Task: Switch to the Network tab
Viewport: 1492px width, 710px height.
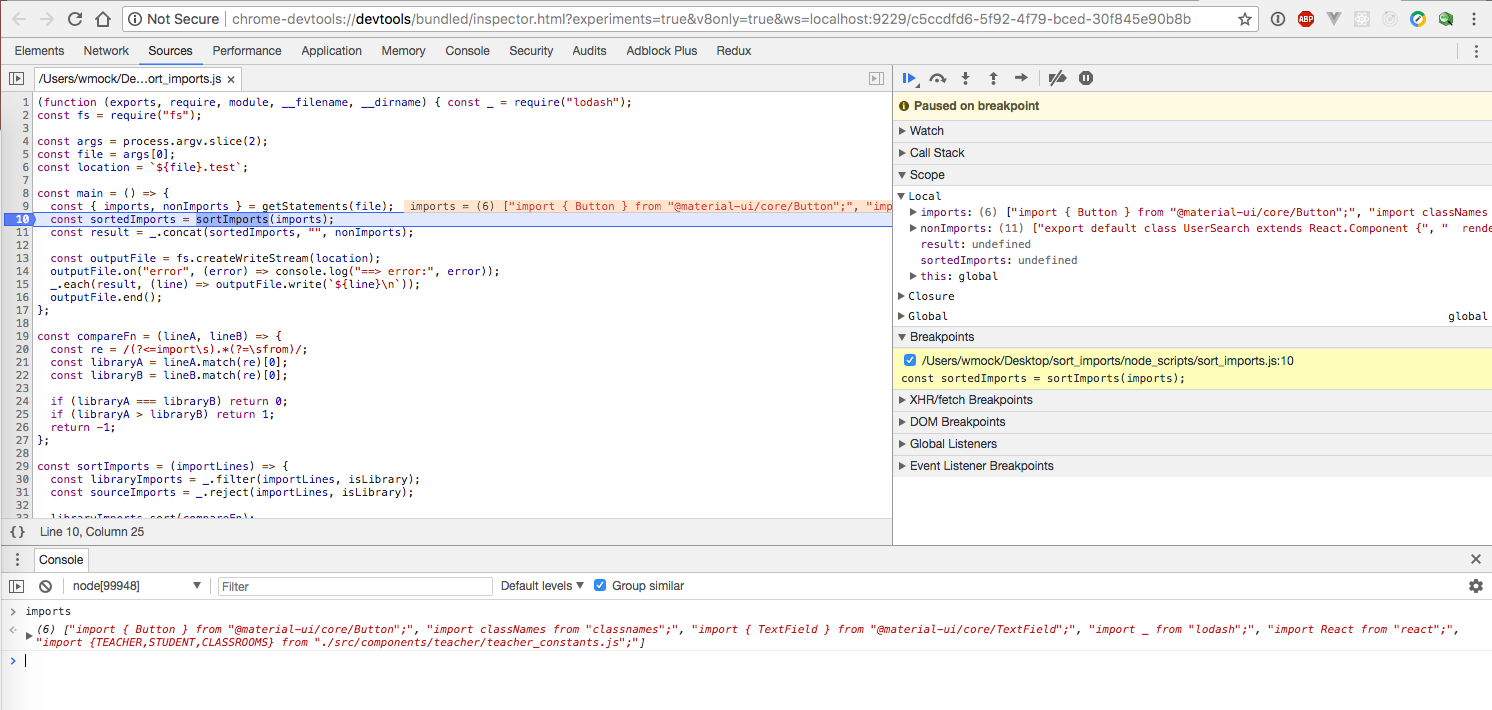Action: pos(106,51)
